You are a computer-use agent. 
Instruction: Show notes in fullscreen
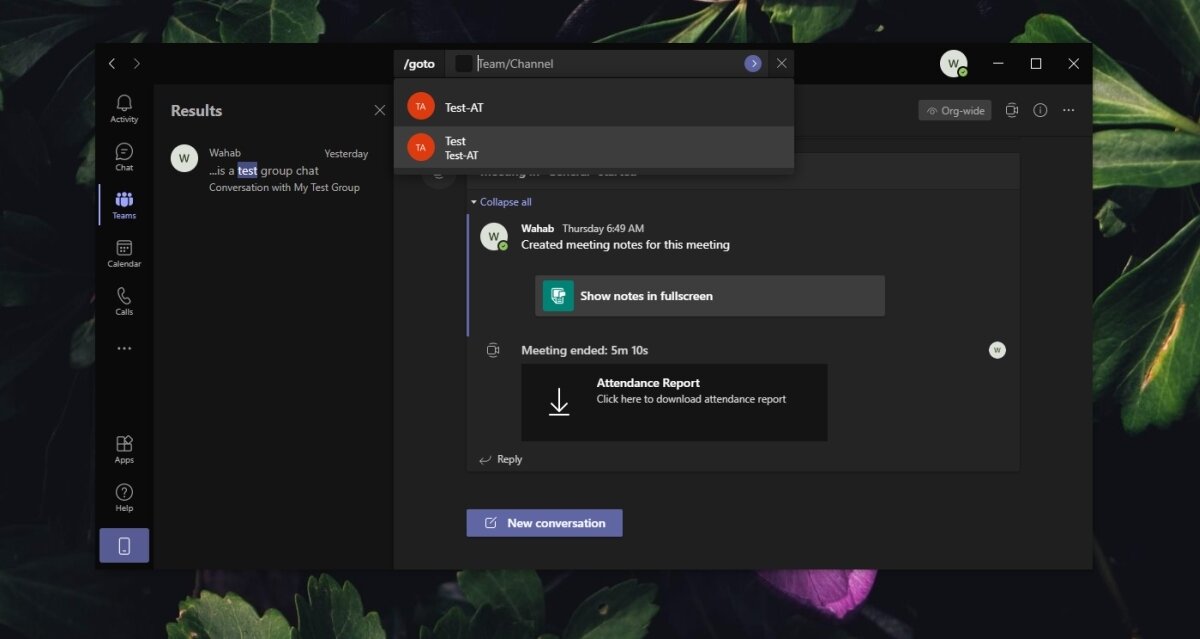[x=709, y=295]
